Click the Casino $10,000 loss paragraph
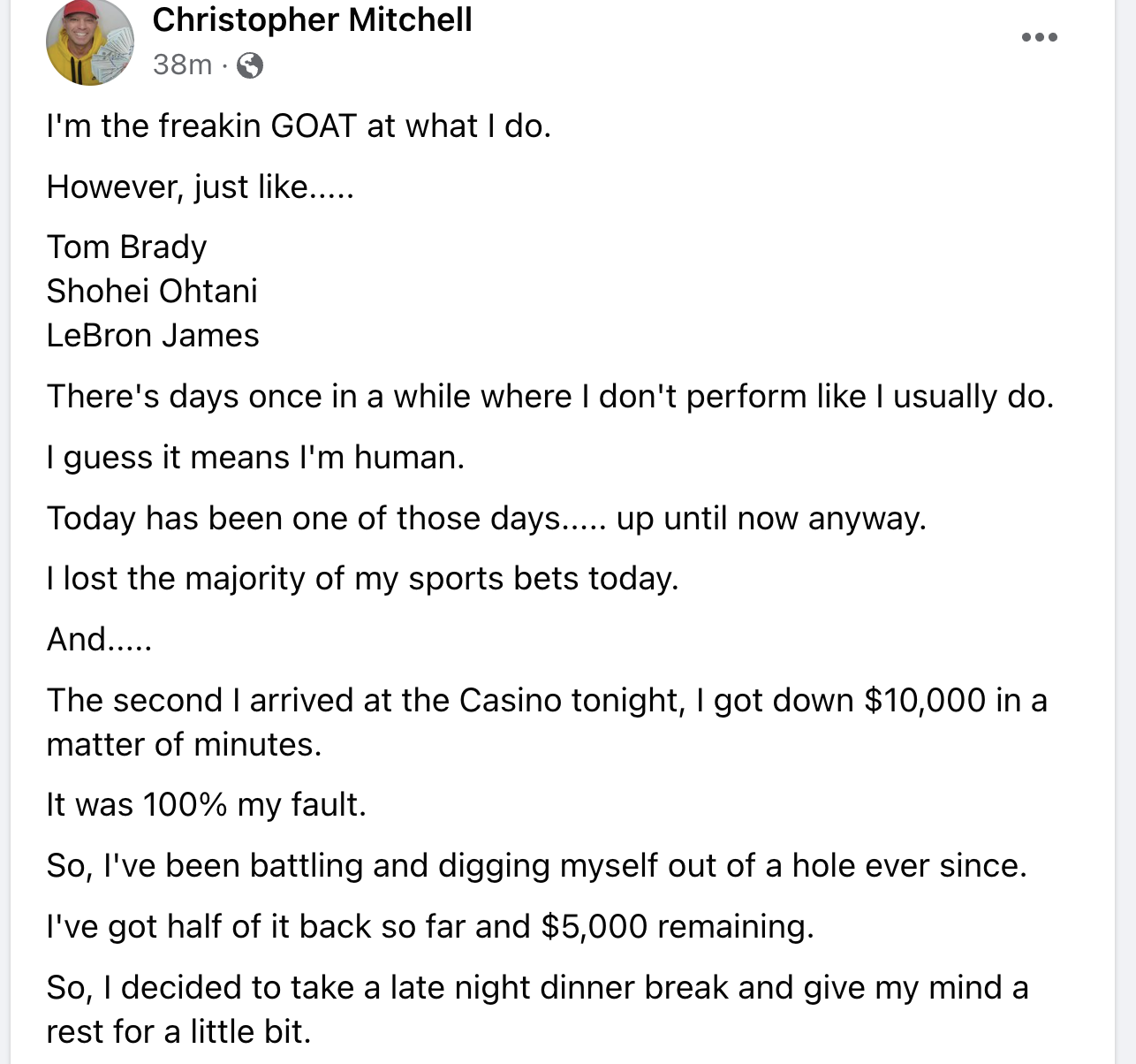The image size is (1136, 1064). (547, 723)
